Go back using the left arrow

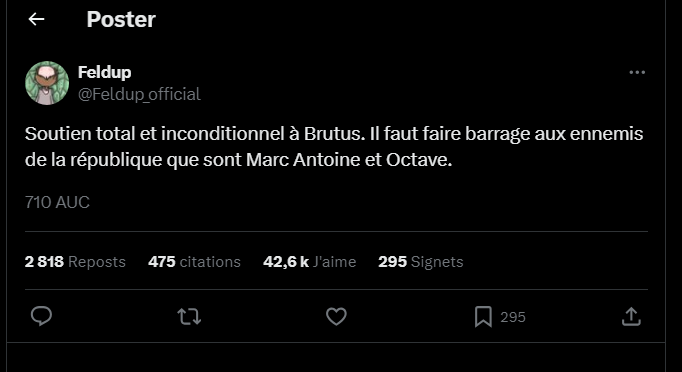click(x=37, y=19)
